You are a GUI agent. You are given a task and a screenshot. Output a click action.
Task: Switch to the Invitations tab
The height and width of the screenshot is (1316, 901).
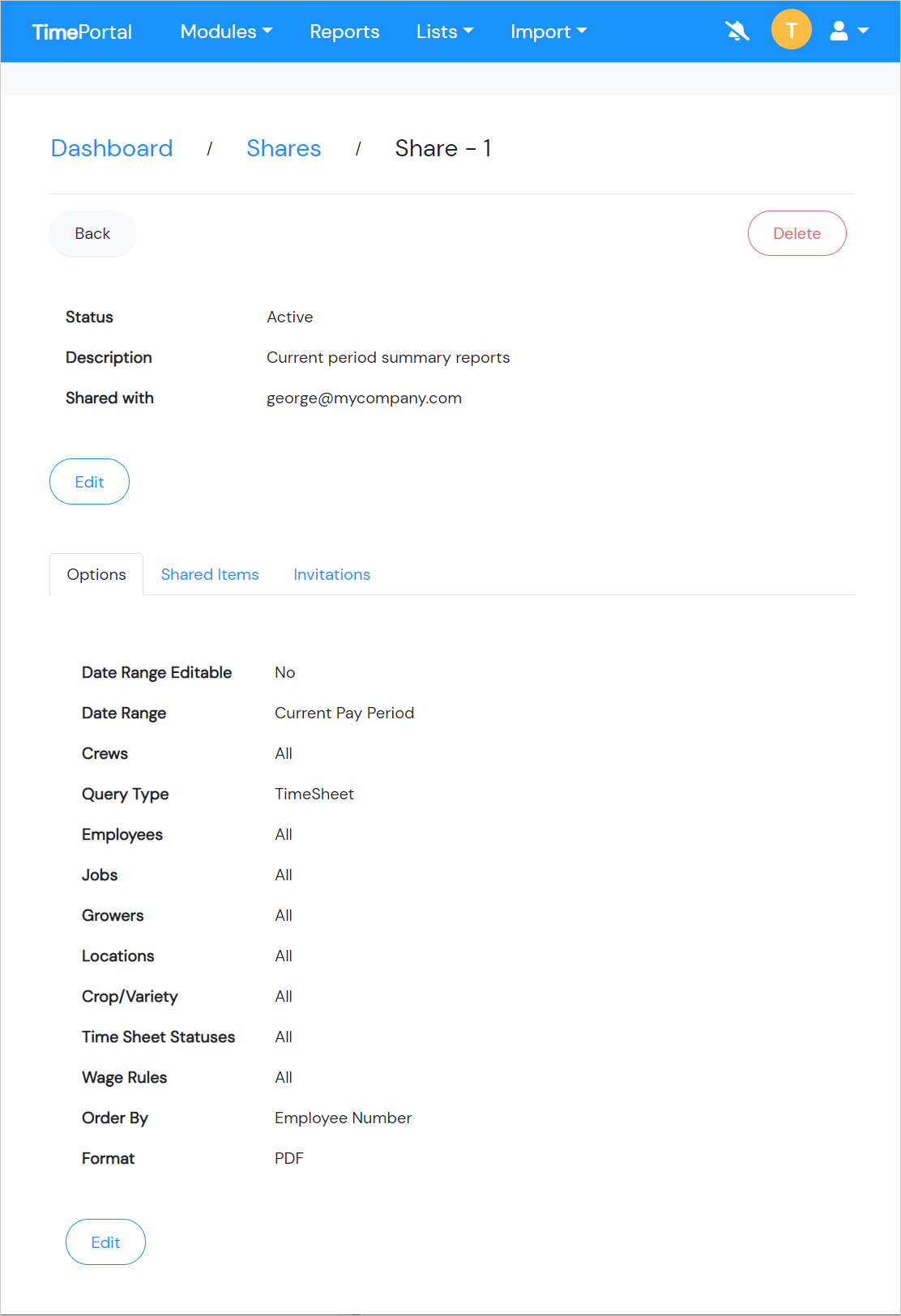(x=331, y=574)
